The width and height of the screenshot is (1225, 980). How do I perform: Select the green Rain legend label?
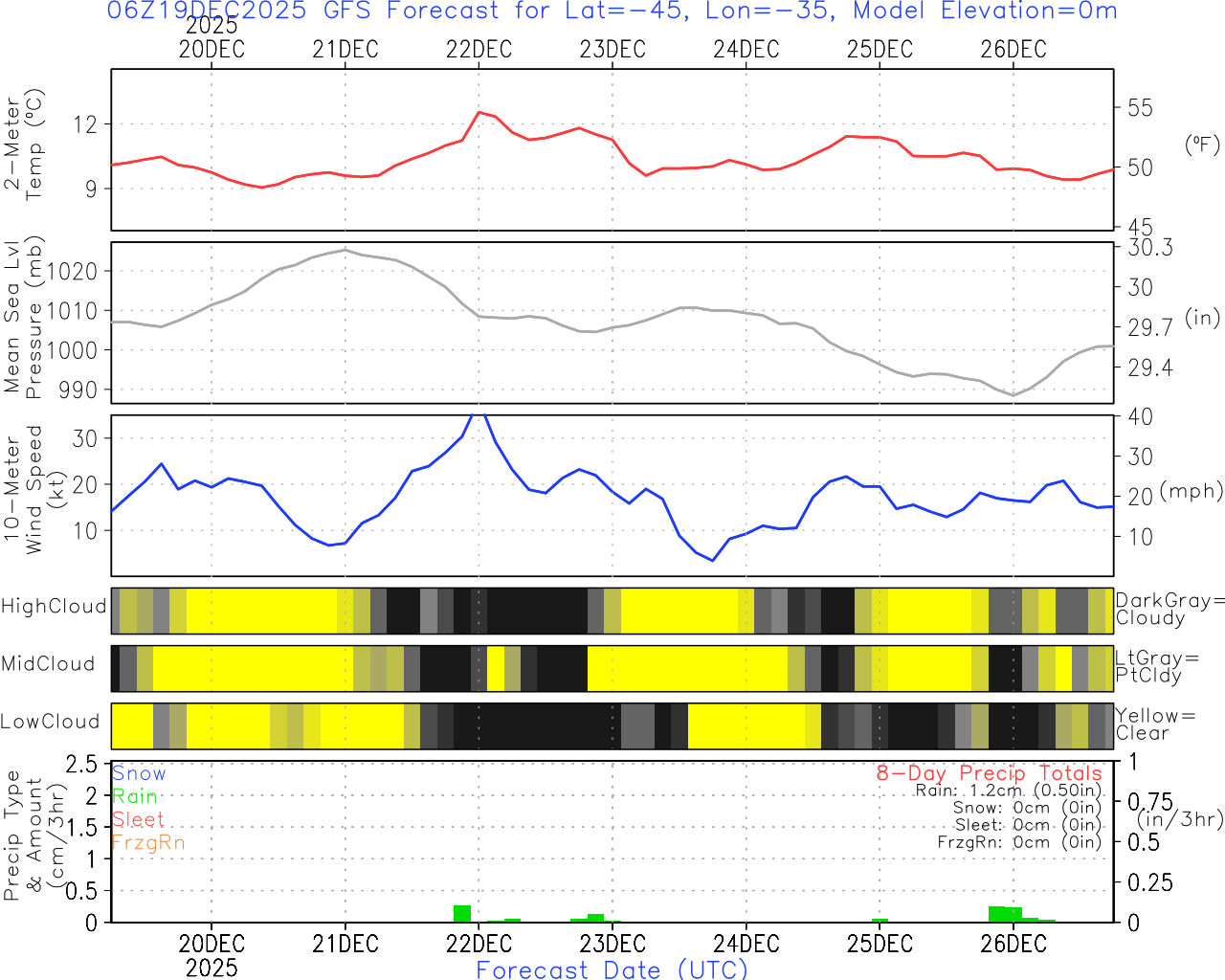(x=135, y=796)
